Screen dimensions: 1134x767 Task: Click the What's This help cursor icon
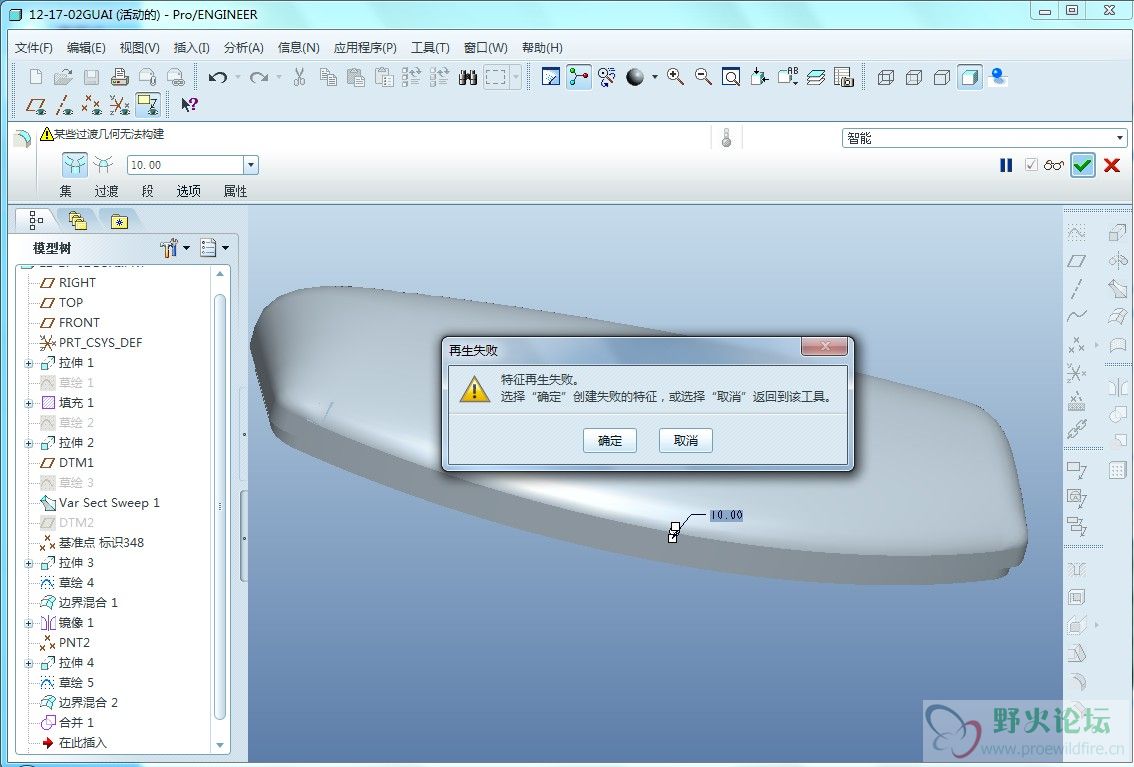189,105
